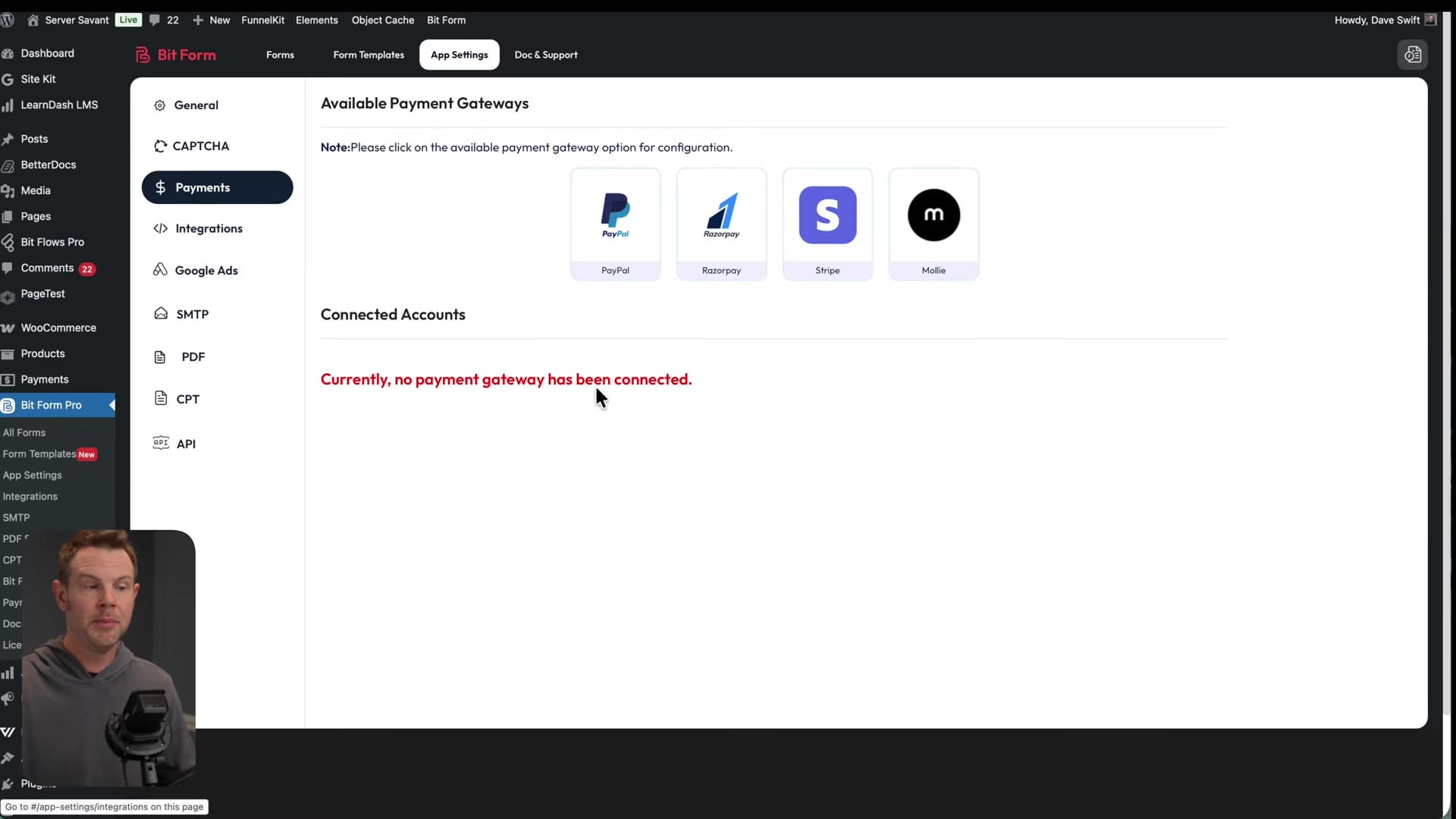Viewport: 1456px width, 819px height.
Task: Go to WordPress Dashboard
Action: coord(47,53)
